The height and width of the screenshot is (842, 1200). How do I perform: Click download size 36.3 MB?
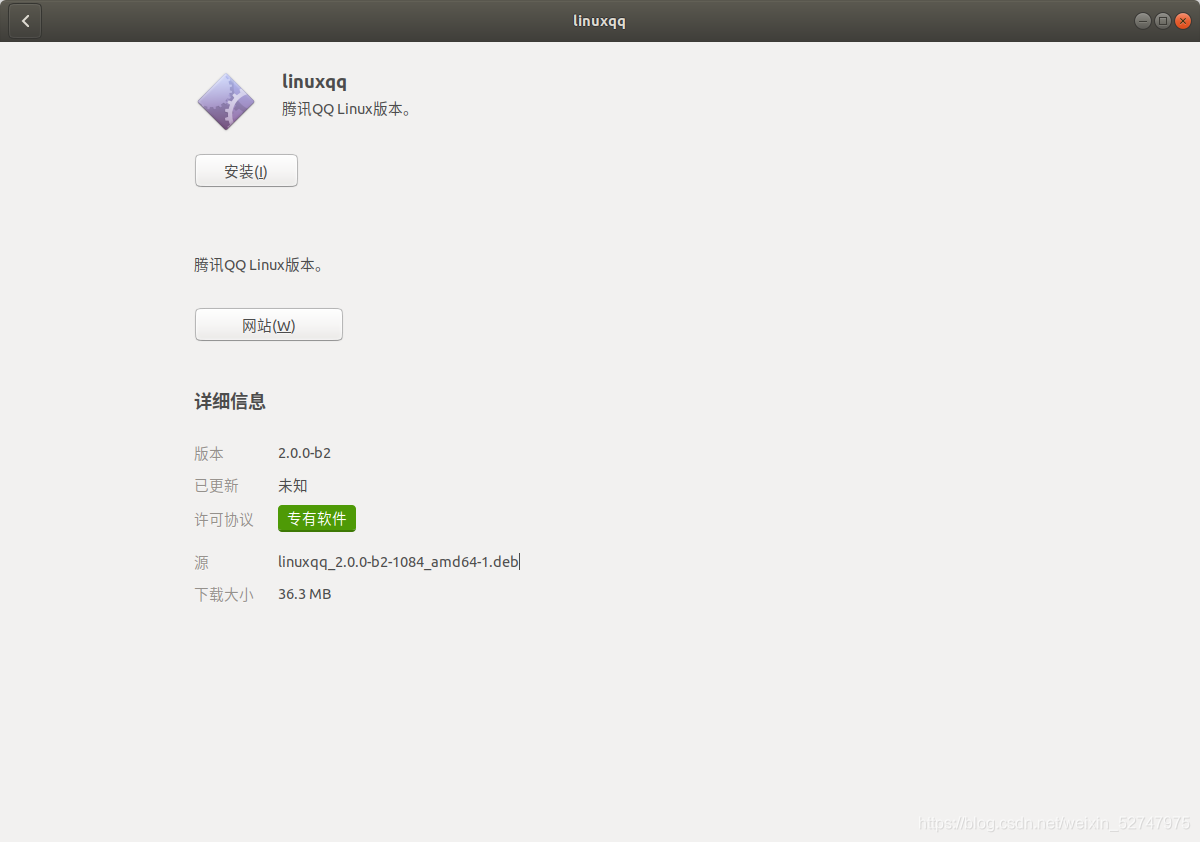tap(304, 594)
